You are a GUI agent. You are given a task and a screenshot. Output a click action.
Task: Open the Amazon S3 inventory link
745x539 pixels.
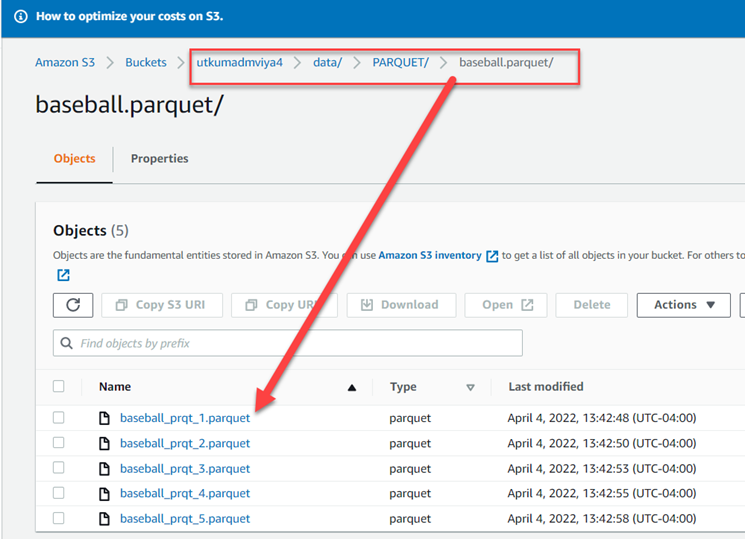point(430,255)
